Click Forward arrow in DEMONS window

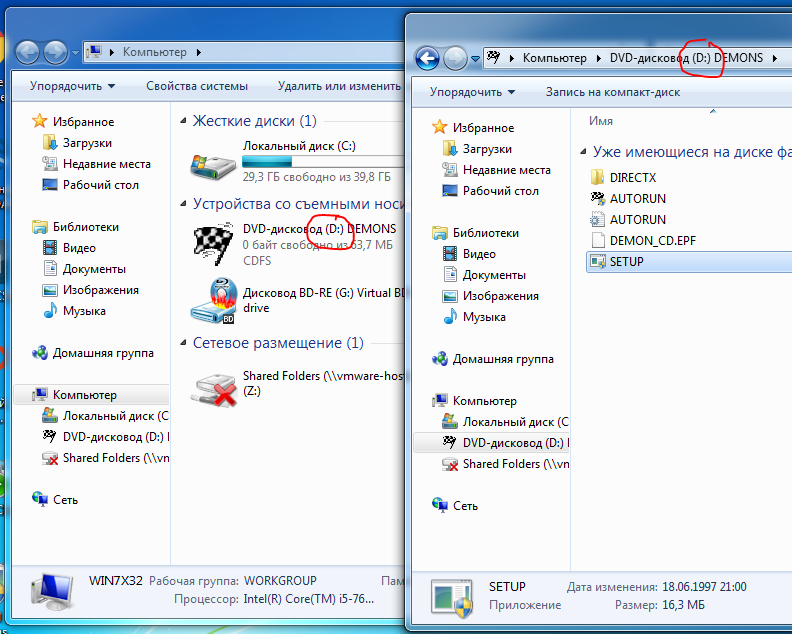[455, 59]
